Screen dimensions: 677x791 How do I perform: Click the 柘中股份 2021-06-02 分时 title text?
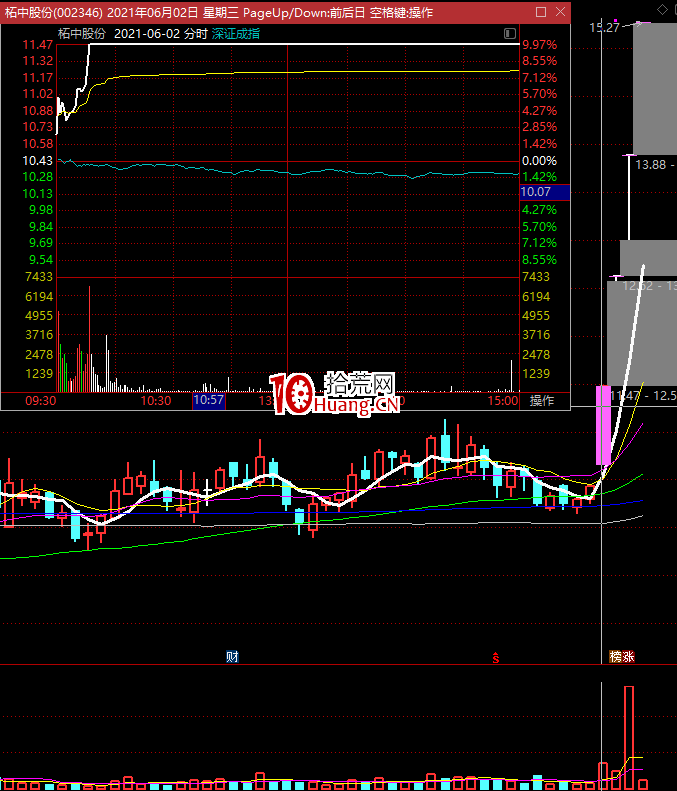133,34
